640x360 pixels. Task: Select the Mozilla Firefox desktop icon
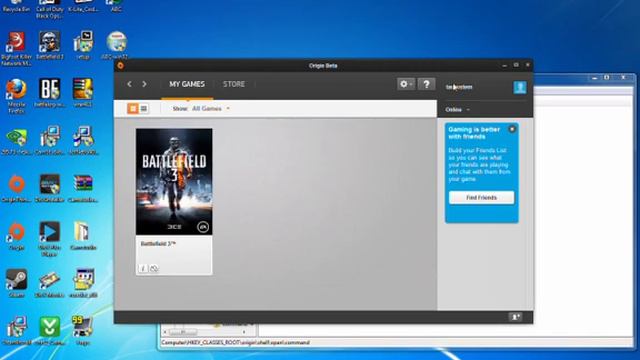click(16, 96)
